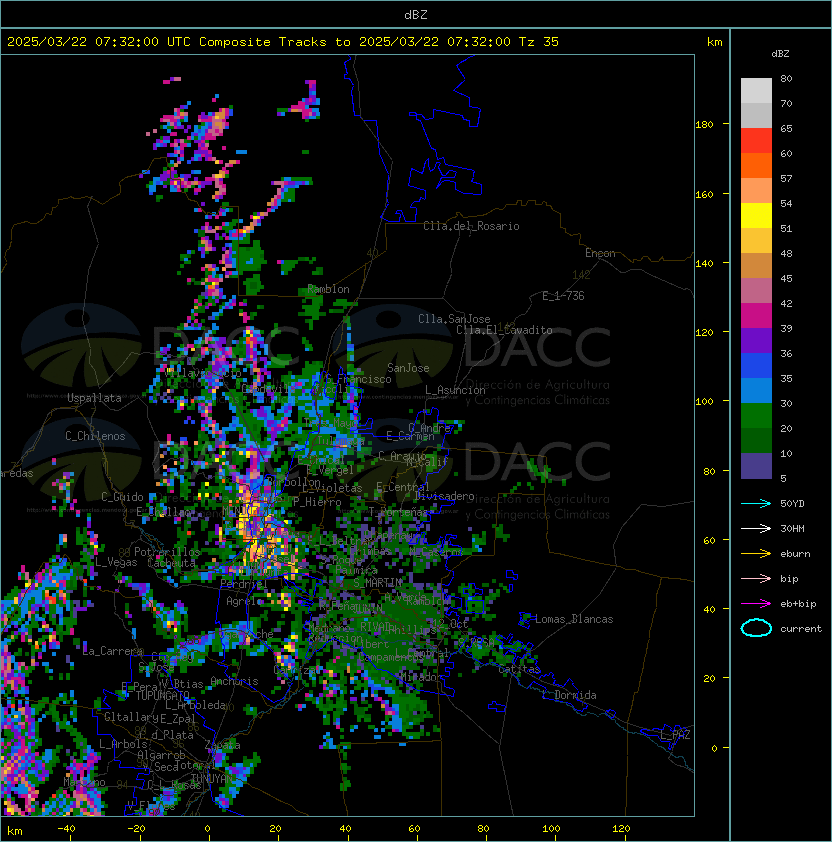Click the 'dBZ' title at top
The height and width of the screenshot is (842, 832).
click(x=416, y=15)
